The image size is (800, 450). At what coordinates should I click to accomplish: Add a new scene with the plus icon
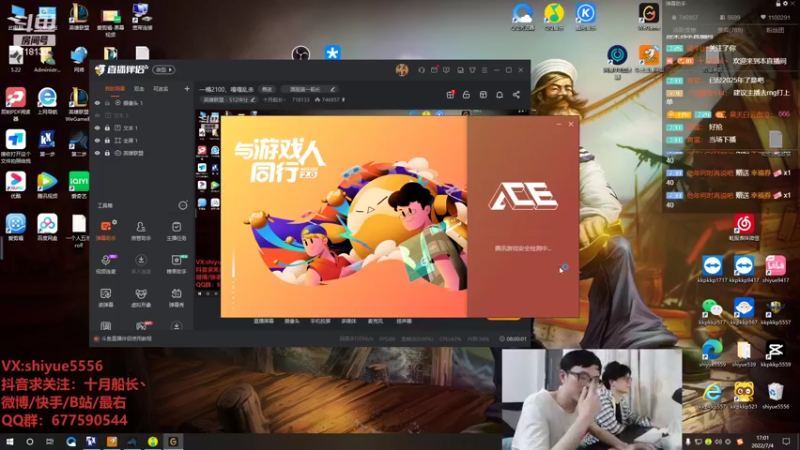coord(187,89)
